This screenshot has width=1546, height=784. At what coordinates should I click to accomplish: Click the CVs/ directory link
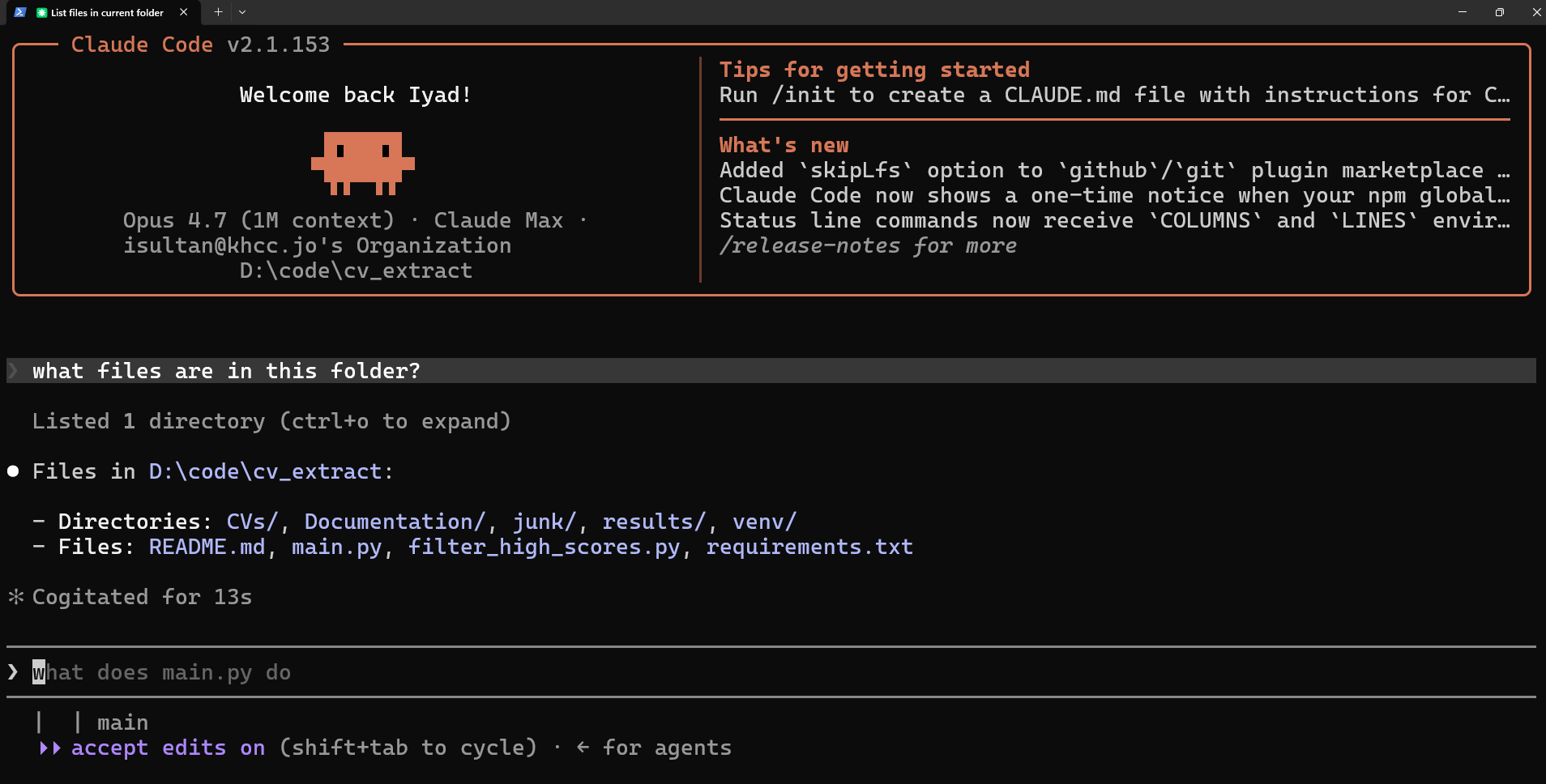(x=252, y=522)
